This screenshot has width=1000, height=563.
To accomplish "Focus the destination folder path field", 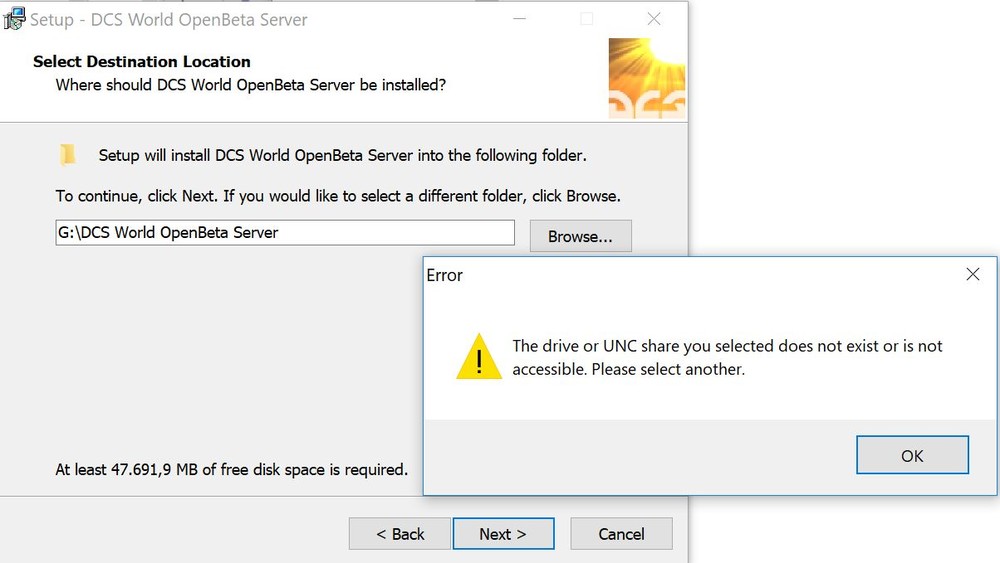I will [x=285, y=233].
